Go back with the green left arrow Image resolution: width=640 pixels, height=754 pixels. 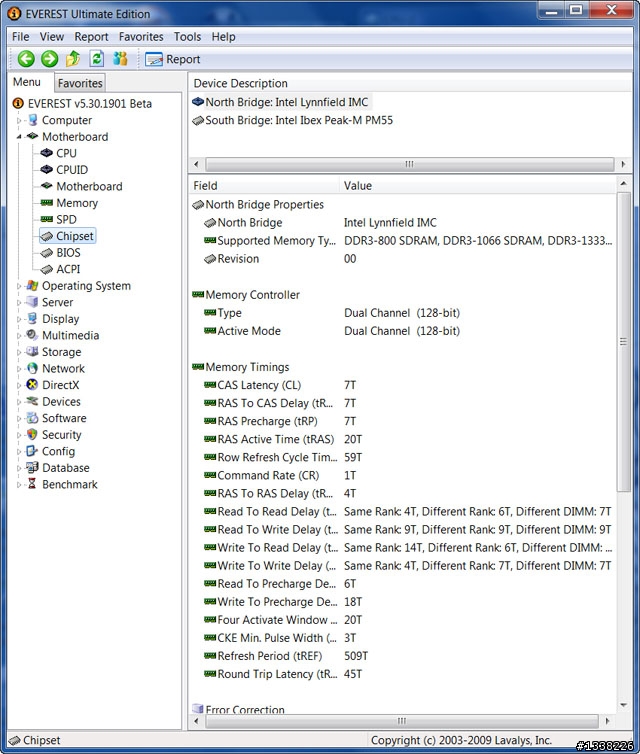[26, 59]
